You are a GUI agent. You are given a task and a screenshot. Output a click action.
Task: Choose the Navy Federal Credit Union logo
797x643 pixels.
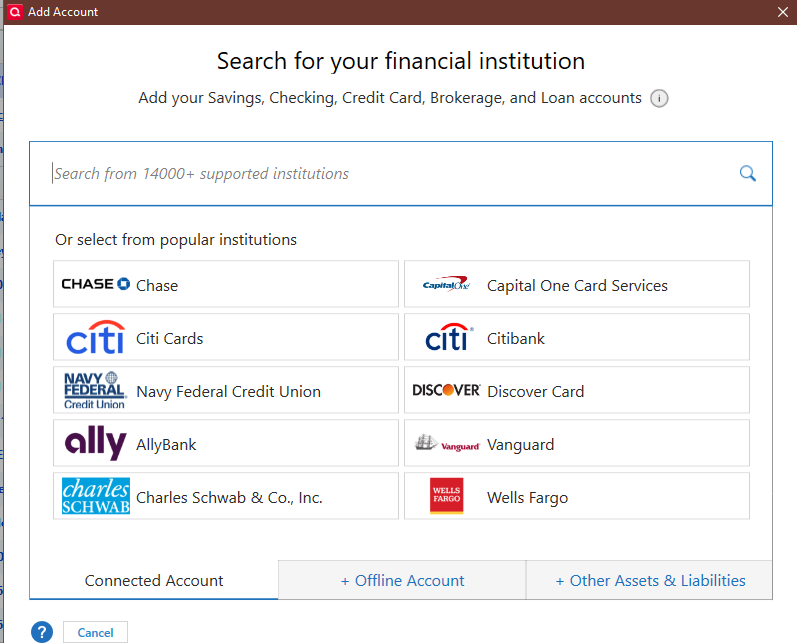pyautogui.click(x=95, y=390)
